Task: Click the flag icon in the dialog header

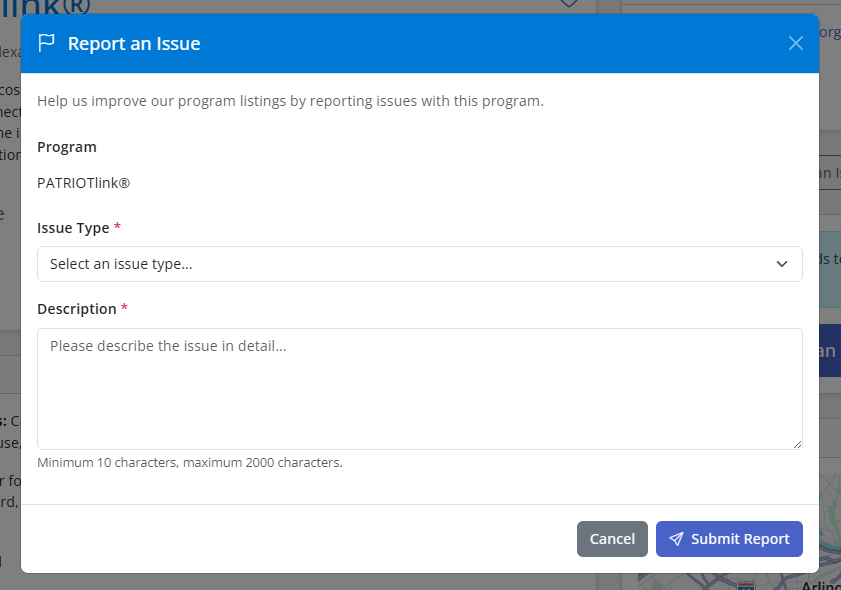Action: pyautogui.click(x=47, y=43)
